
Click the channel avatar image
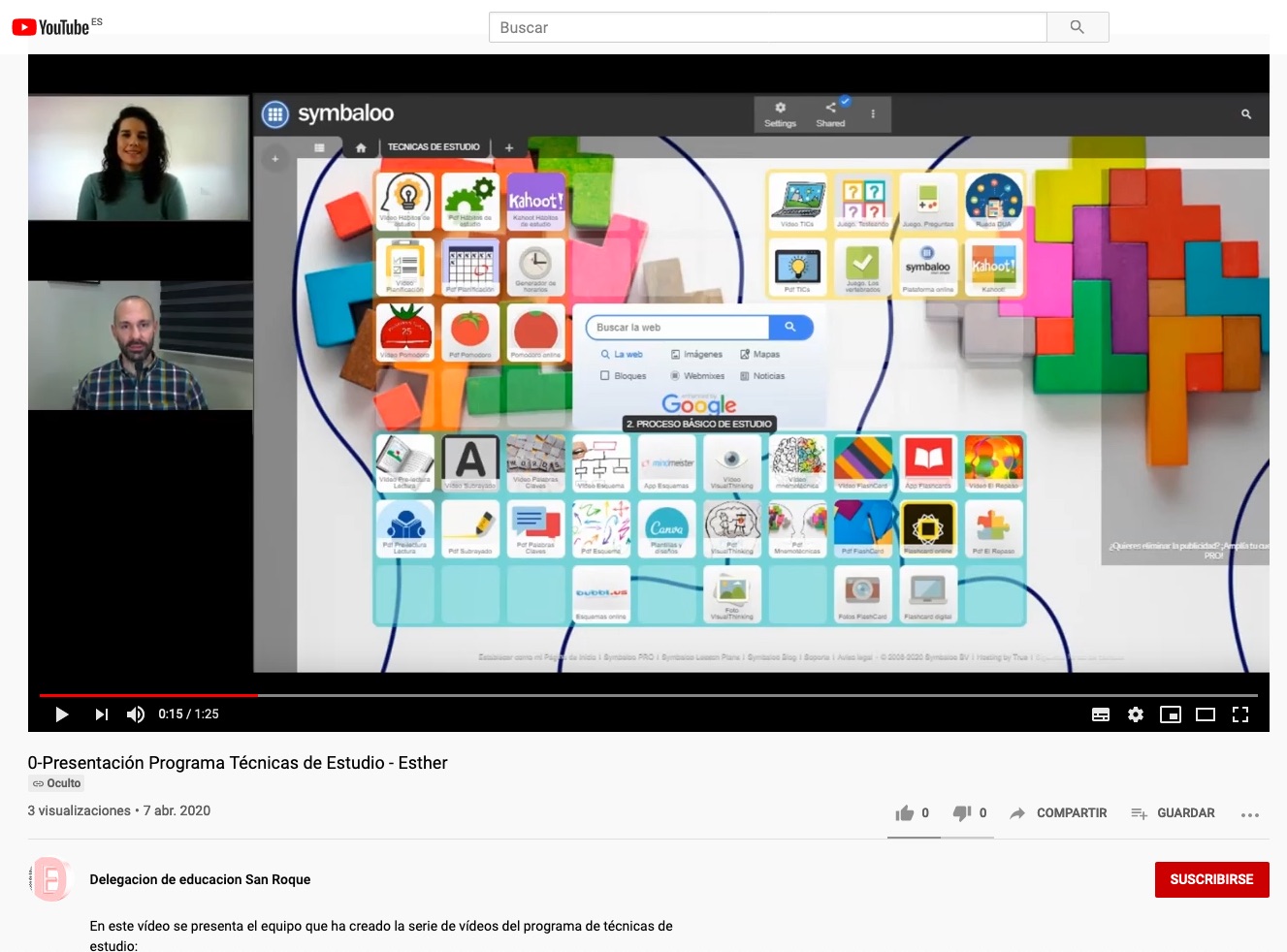(50, 879)
